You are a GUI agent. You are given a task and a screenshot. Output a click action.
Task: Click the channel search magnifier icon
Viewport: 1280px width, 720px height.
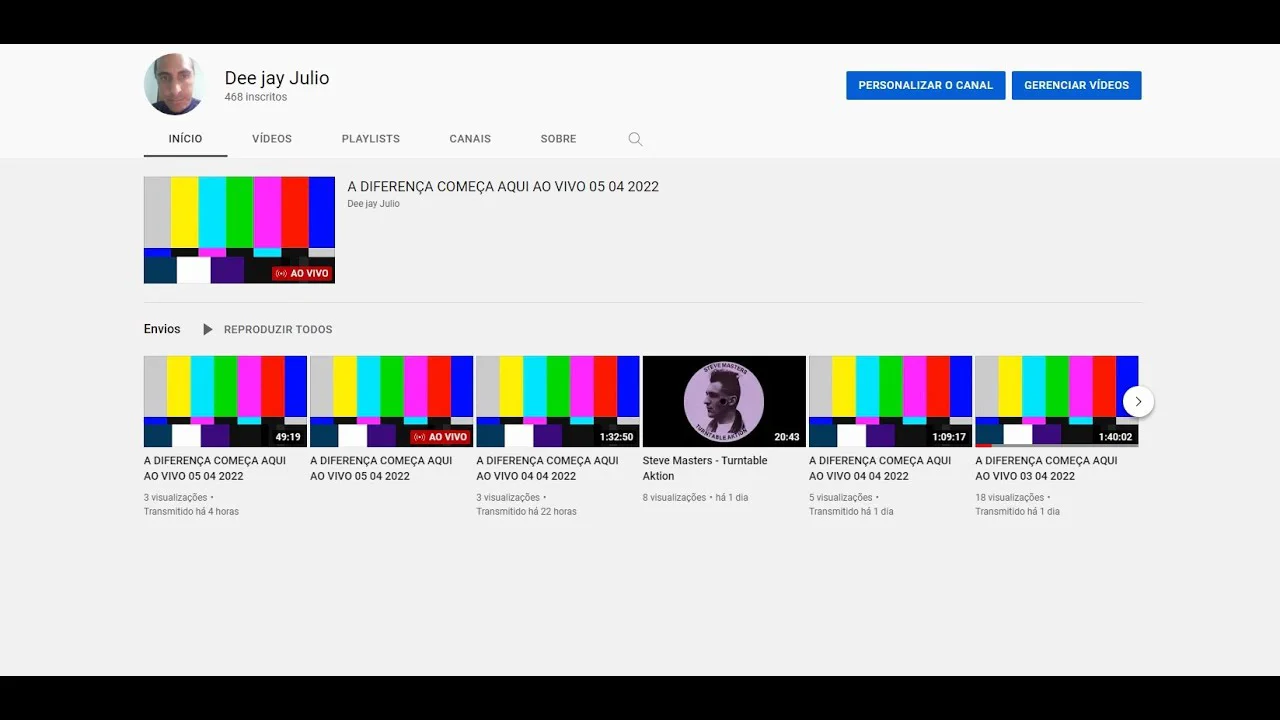coord(635,139)
